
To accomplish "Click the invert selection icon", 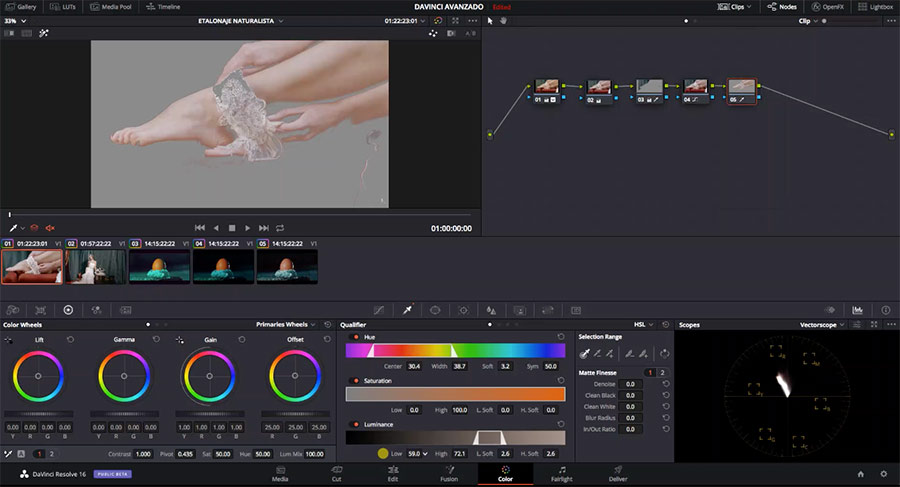I will tap(665, 354).
